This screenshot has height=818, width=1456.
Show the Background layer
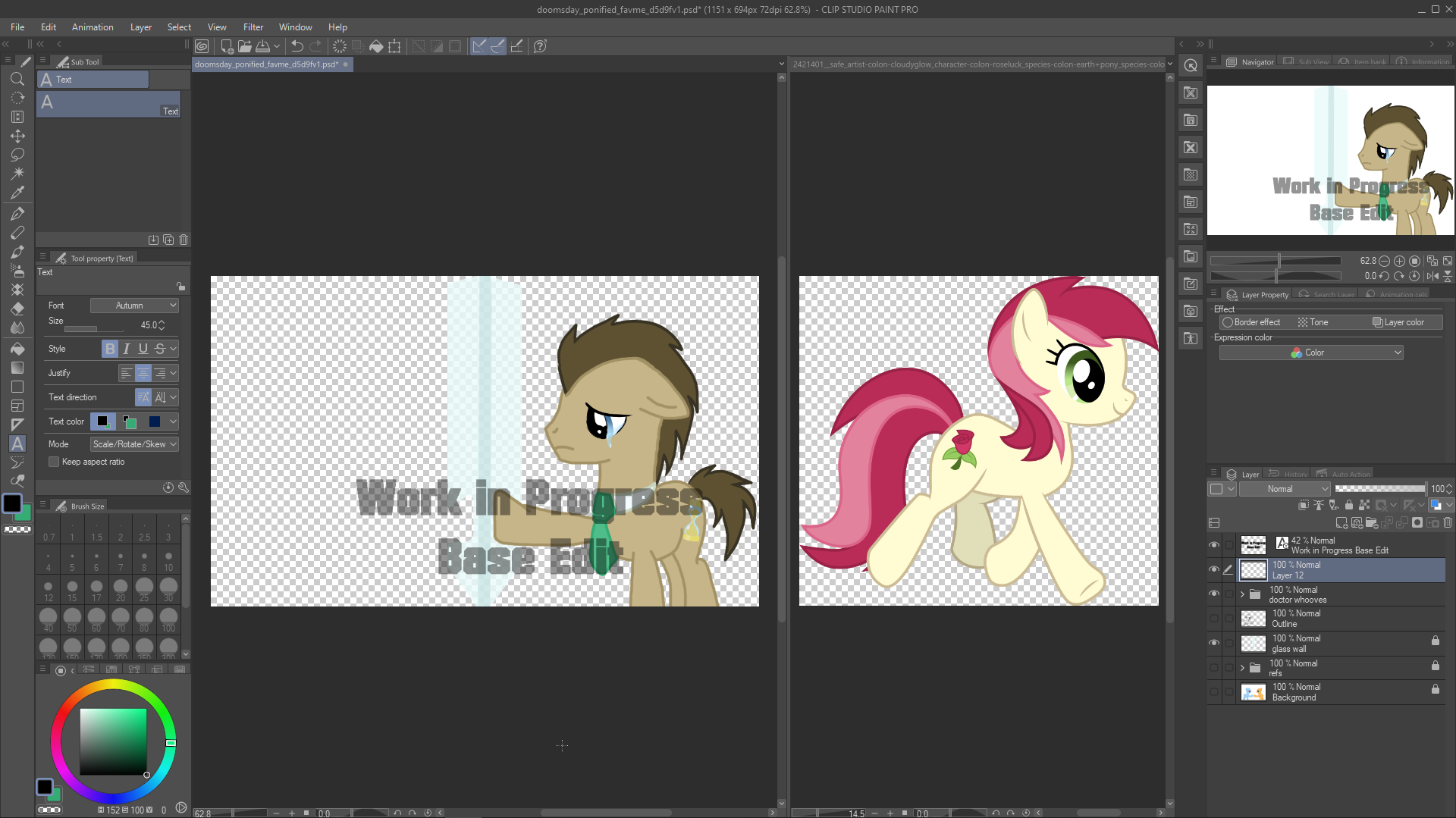pos(1214,691)
